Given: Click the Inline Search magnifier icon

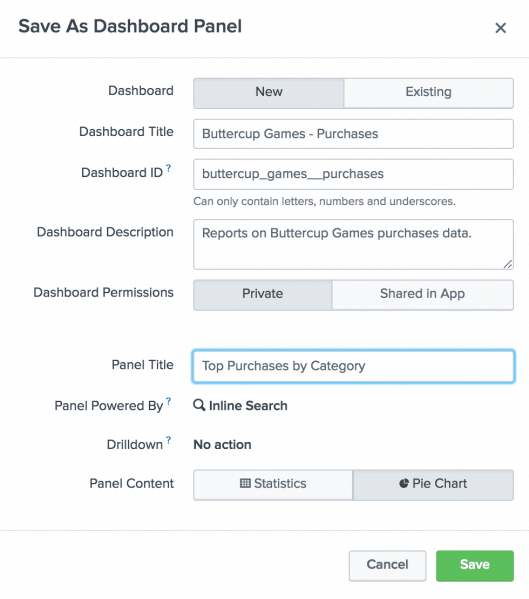Looking at the screenshot, I should pos(199,405).
